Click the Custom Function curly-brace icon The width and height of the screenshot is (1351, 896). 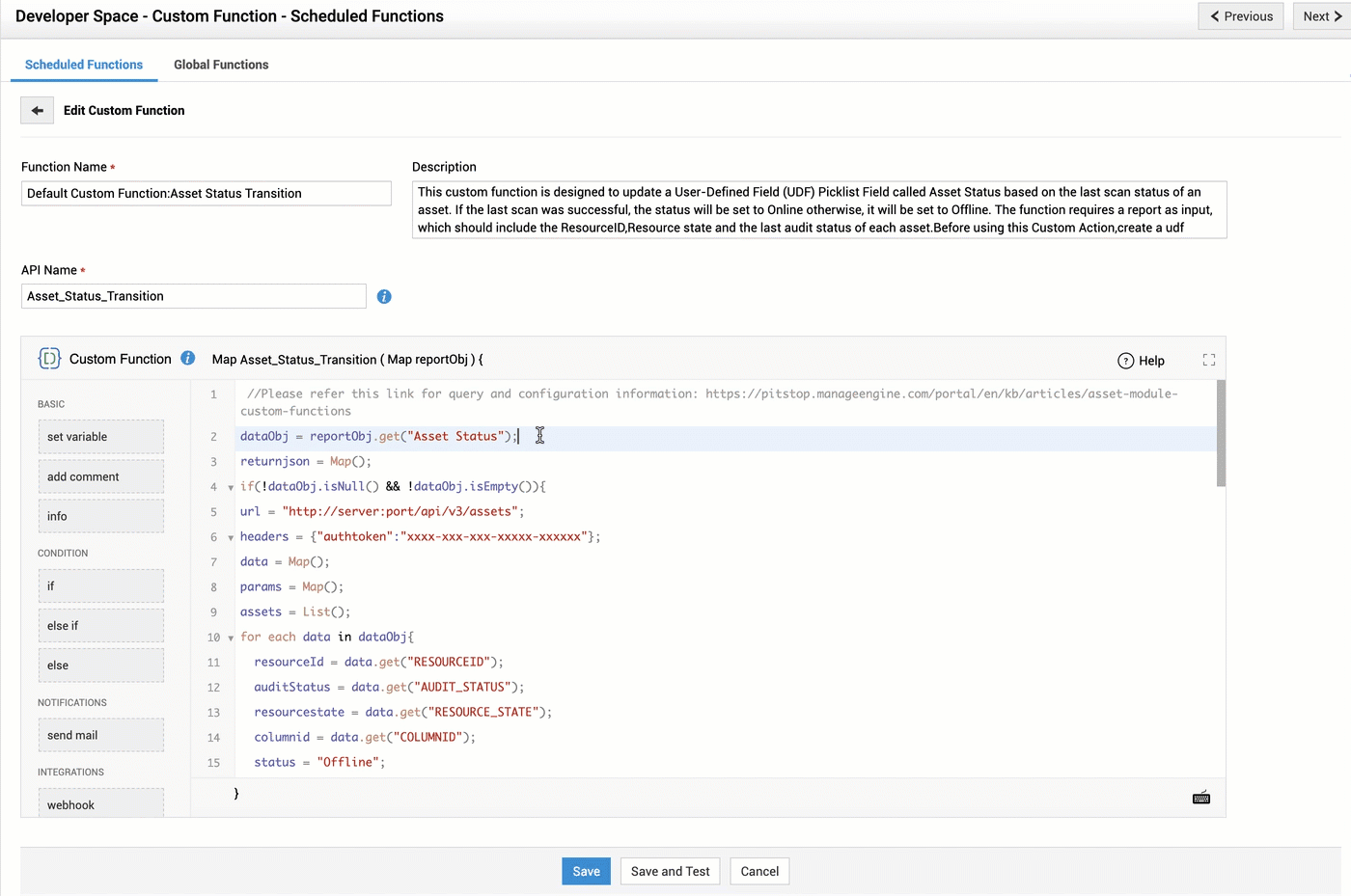(x=49, y=359)
